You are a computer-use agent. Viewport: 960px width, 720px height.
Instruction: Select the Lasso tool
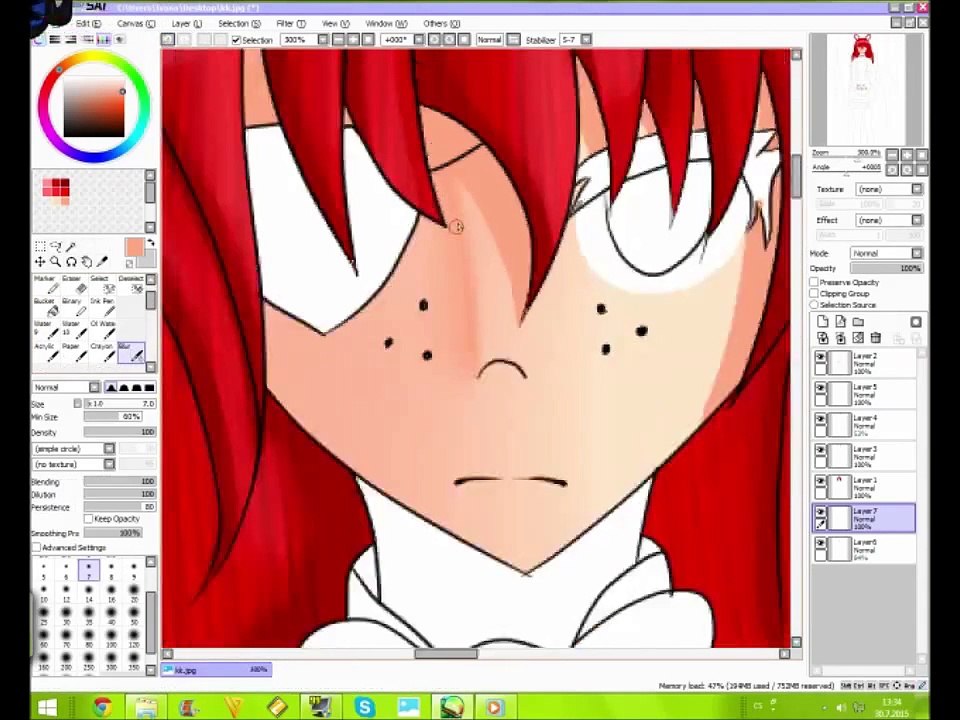click(x=56, y=247)
